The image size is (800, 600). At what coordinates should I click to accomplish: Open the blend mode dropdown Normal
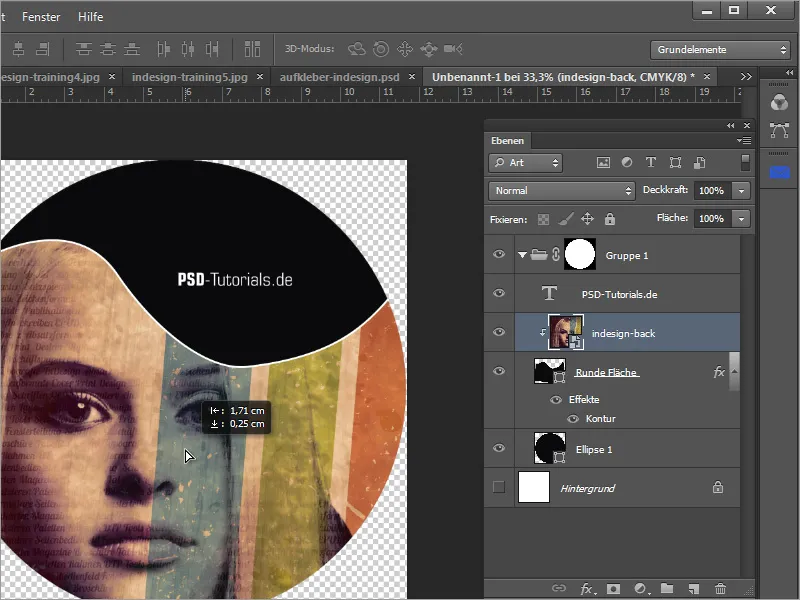tap(562, 191)
